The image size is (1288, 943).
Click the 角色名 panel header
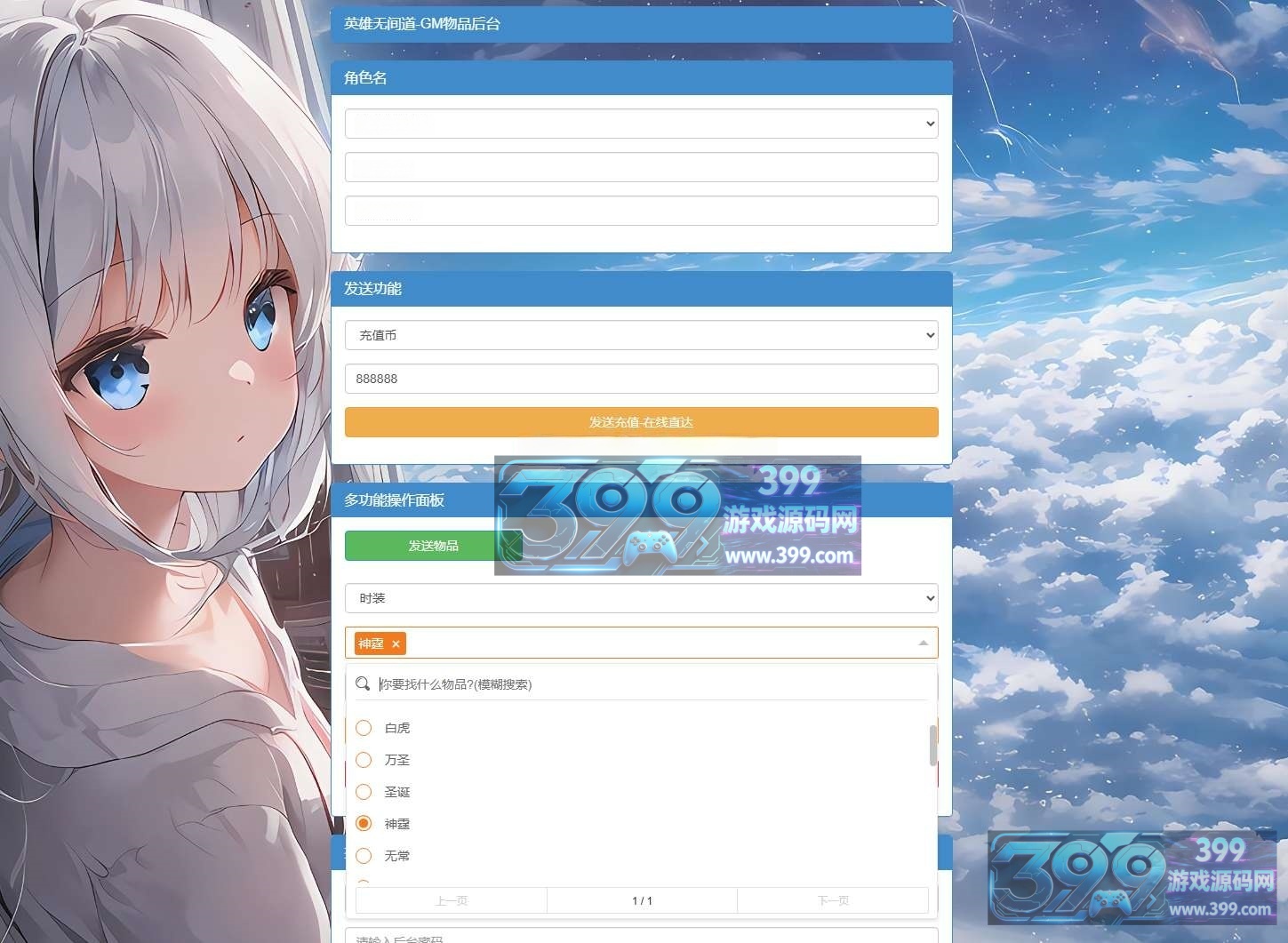click(x=641, y=78)
